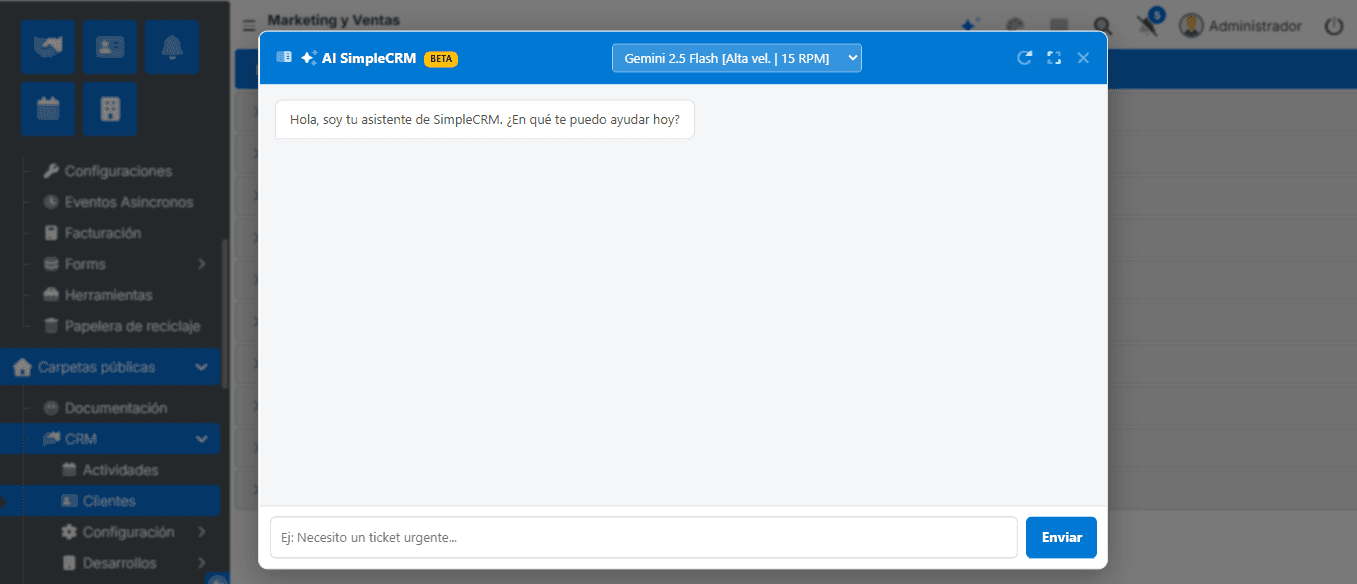This screenshot has width=1357, height=584.
Task: Open Facturación in the sidebar
Action: coord(103,233)
